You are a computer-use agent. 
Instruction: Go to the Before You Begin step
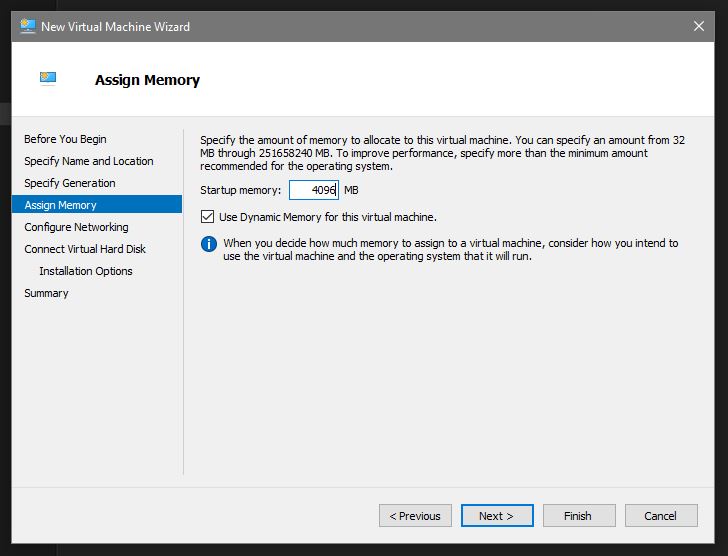pyautogui.click(x=65, y=139)
